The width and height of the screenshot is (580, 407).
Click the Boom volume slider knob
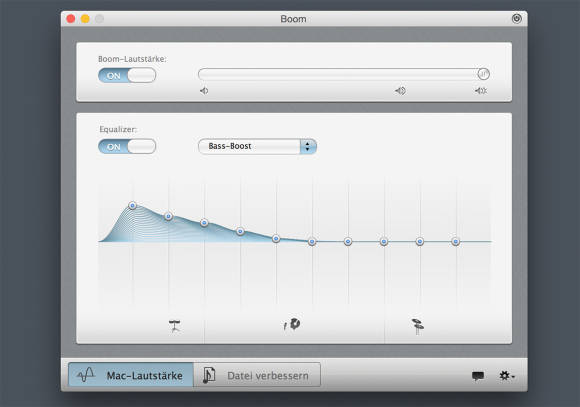pos(483,74)
